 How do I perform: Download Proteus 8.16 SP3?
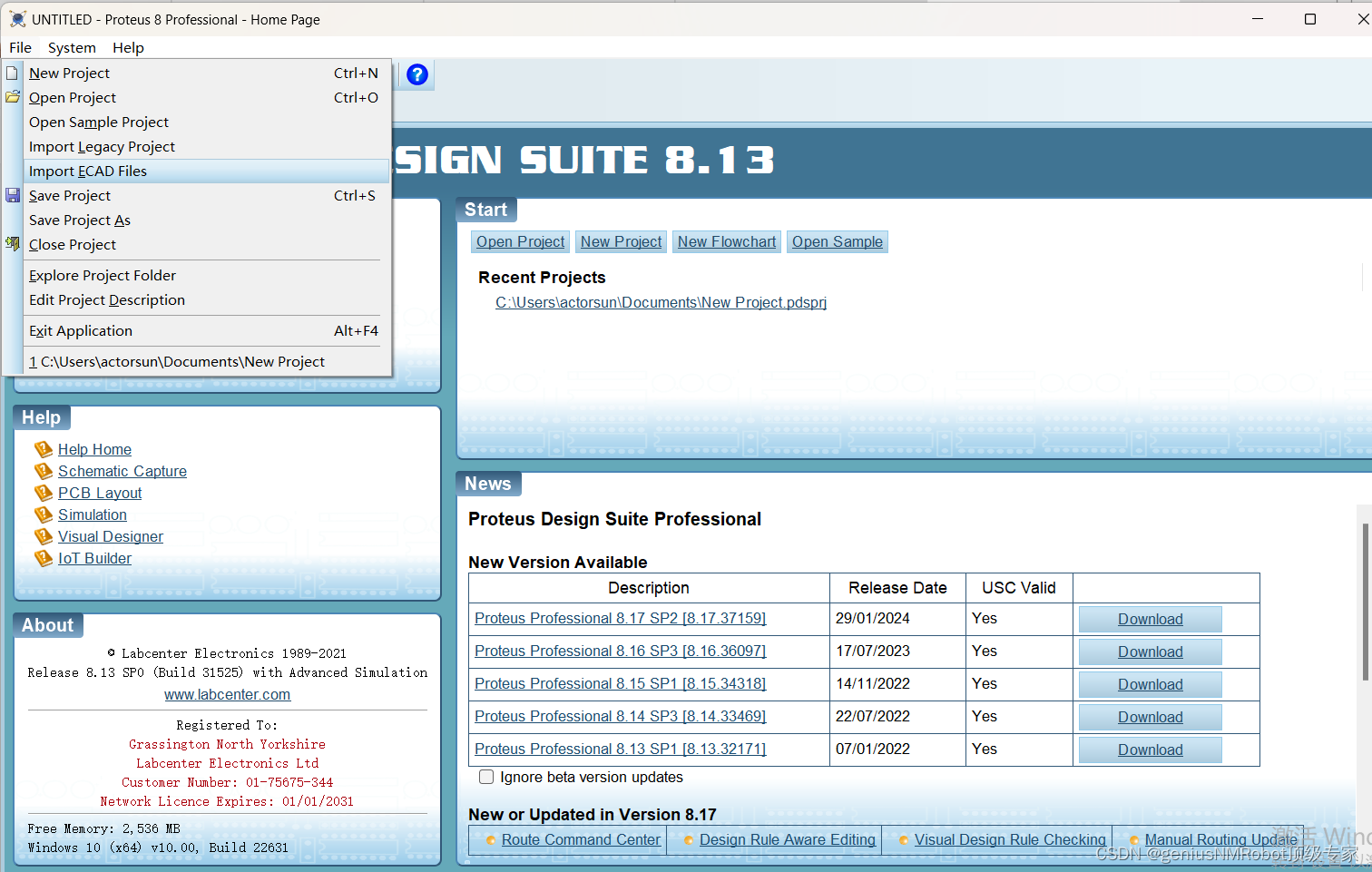click(x=1150, y=652)
